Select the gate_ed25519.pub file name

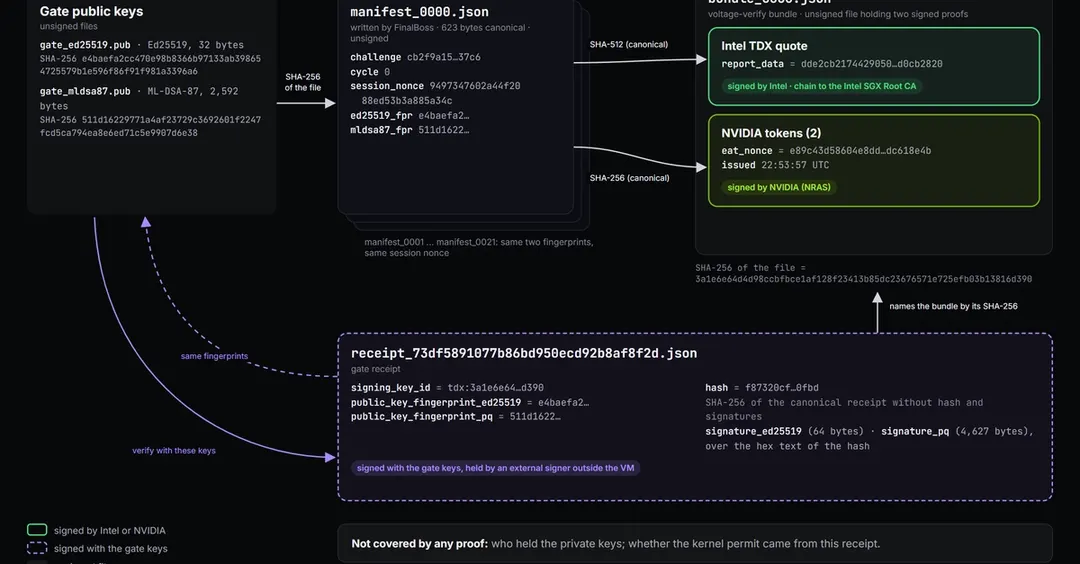pos(85,45)
